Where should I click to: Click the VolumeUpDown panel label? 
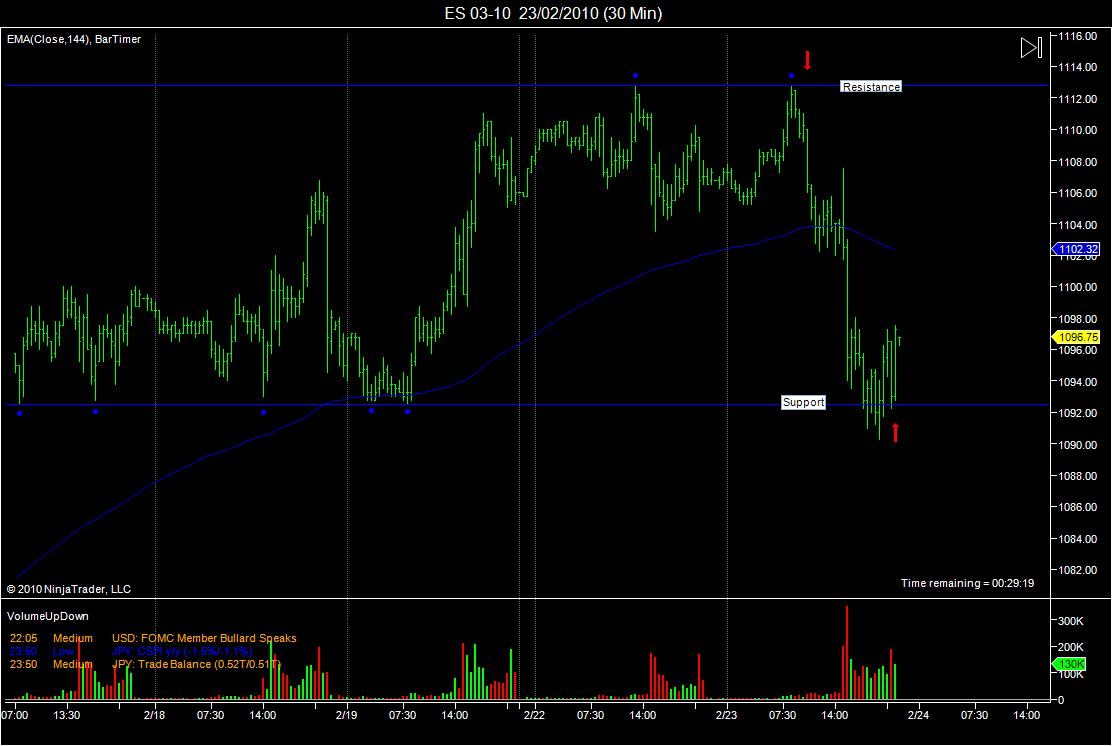pyautogui.click(x=48, y=616)
